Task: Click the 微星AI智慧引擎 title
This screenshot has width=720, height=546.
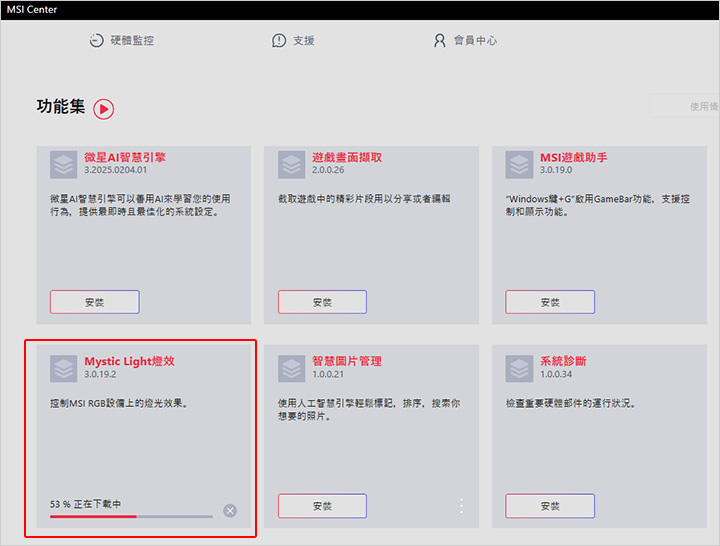Action: point(125,158)
